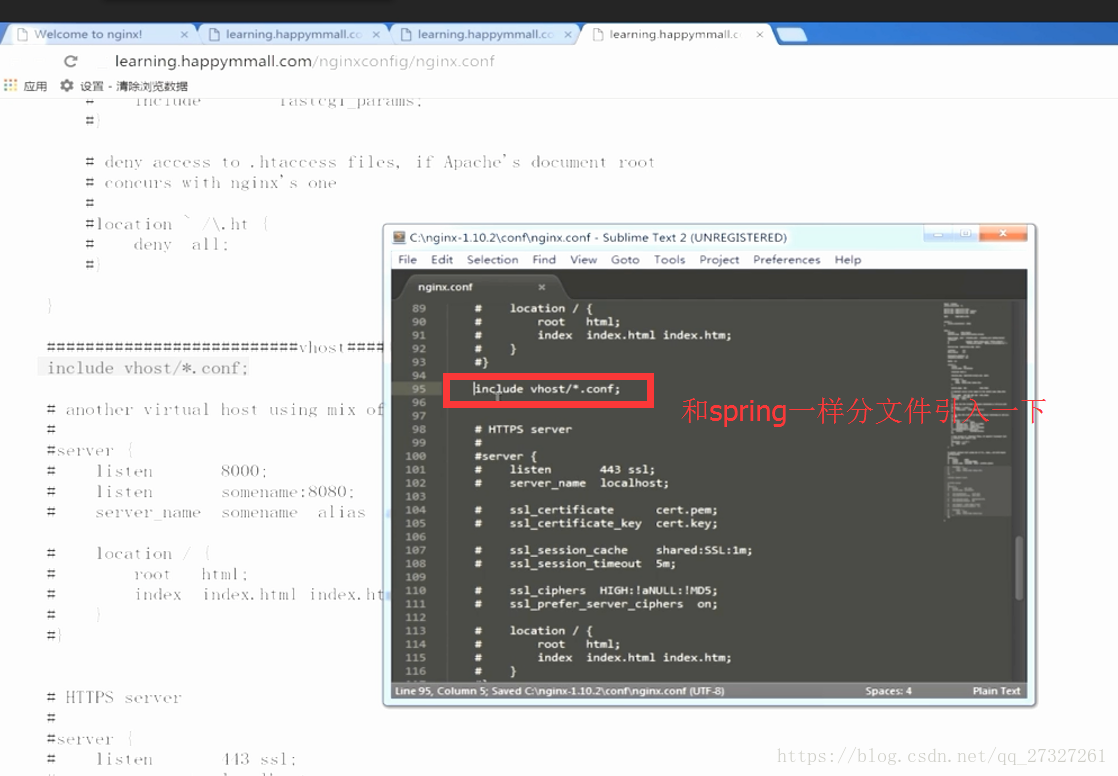
Task: Place cursor on 'include vhost/*.conf;' in editor
Action: [x=547, y=389]
